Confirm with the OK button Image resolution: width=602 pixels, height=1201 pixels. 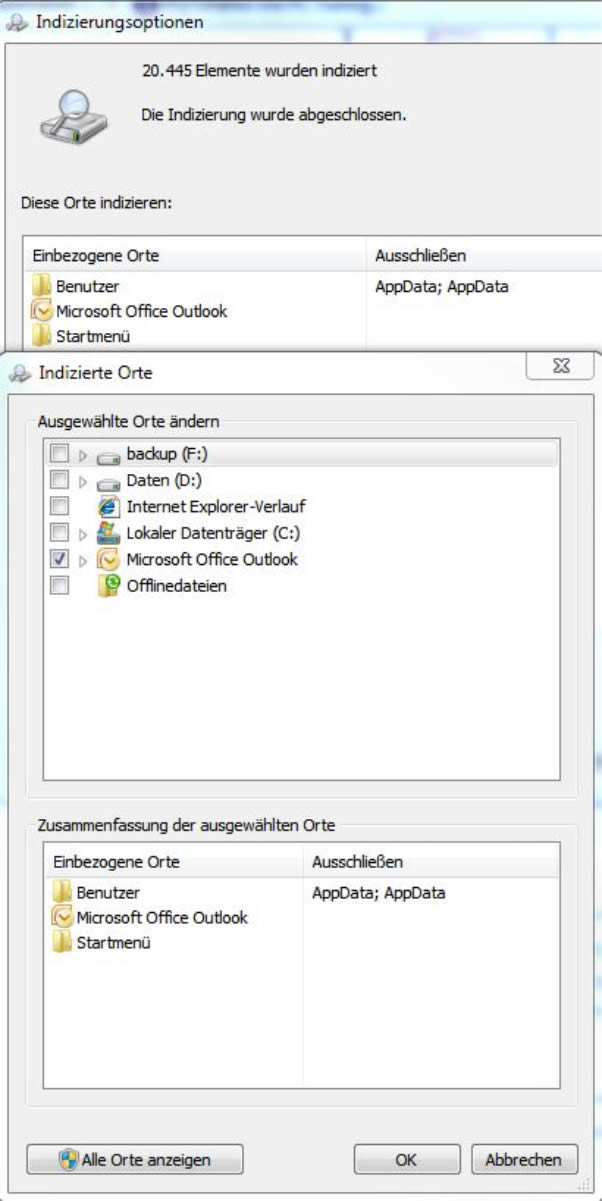point(406,1160)
